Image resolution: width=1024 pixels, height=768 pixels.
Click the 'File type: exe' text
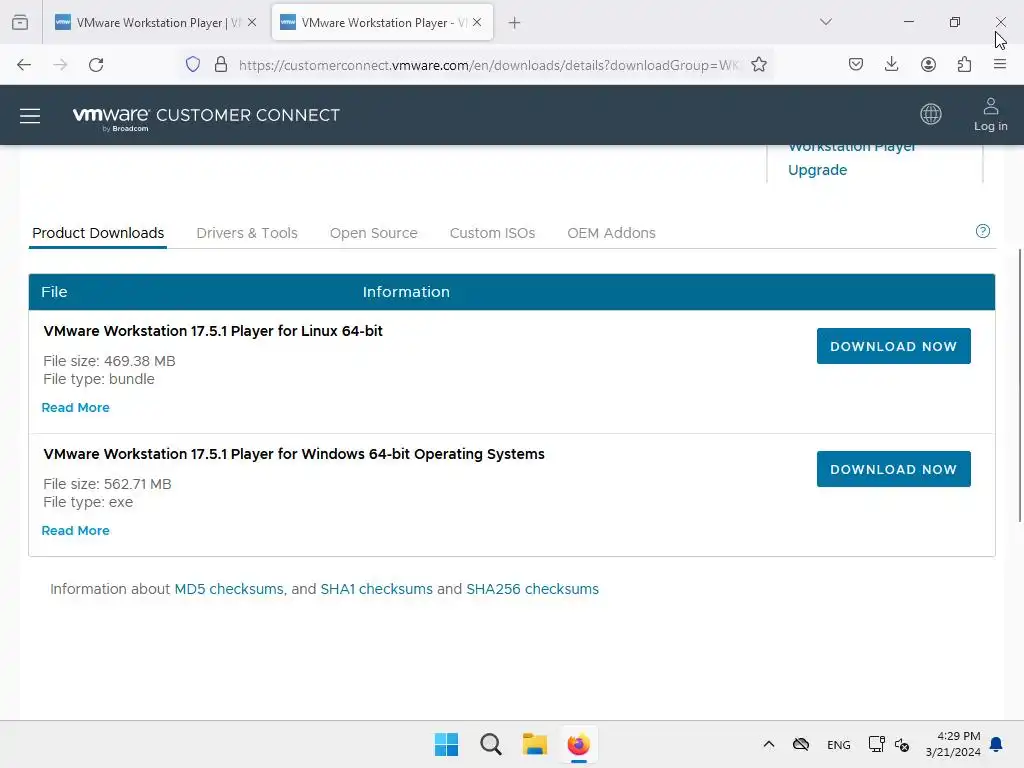click(88, 502)
